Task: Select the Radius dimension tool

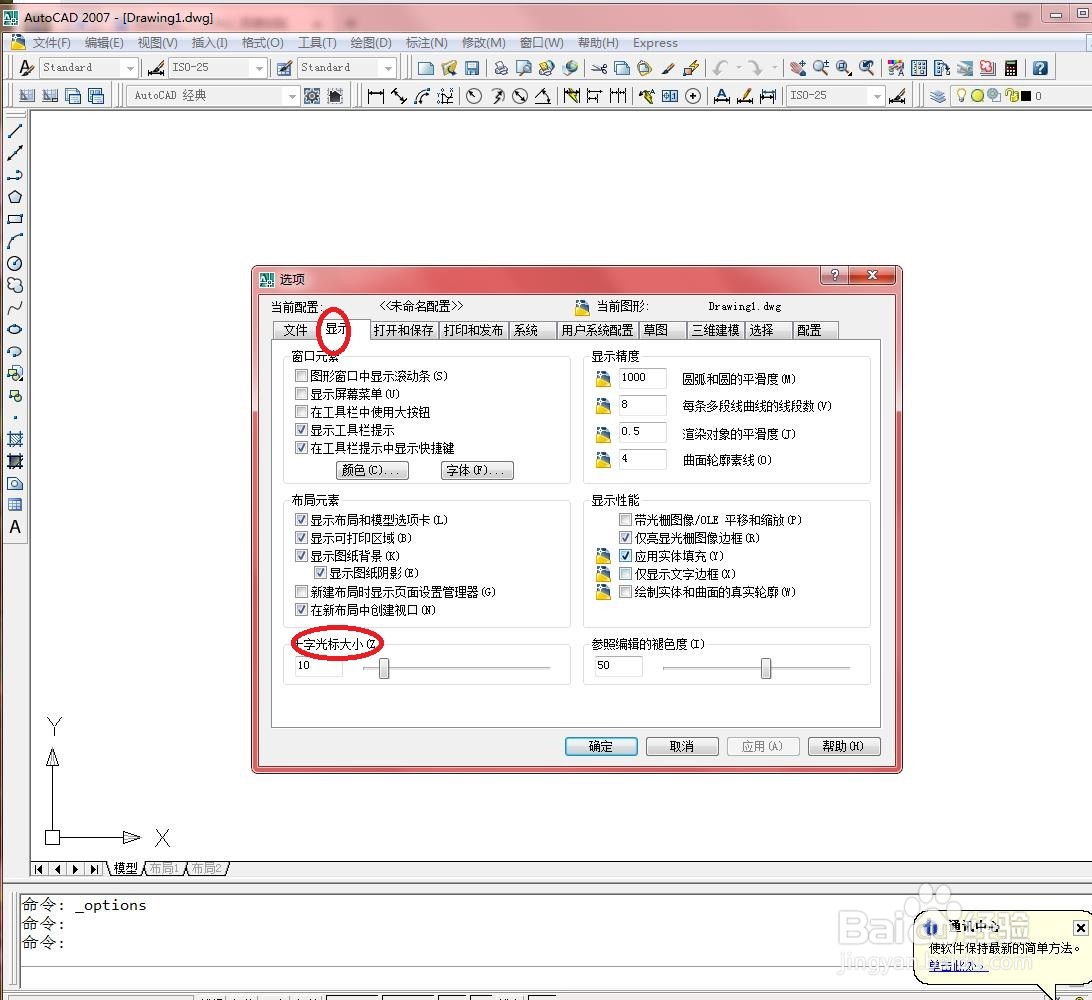Action: tap(474, 95)
